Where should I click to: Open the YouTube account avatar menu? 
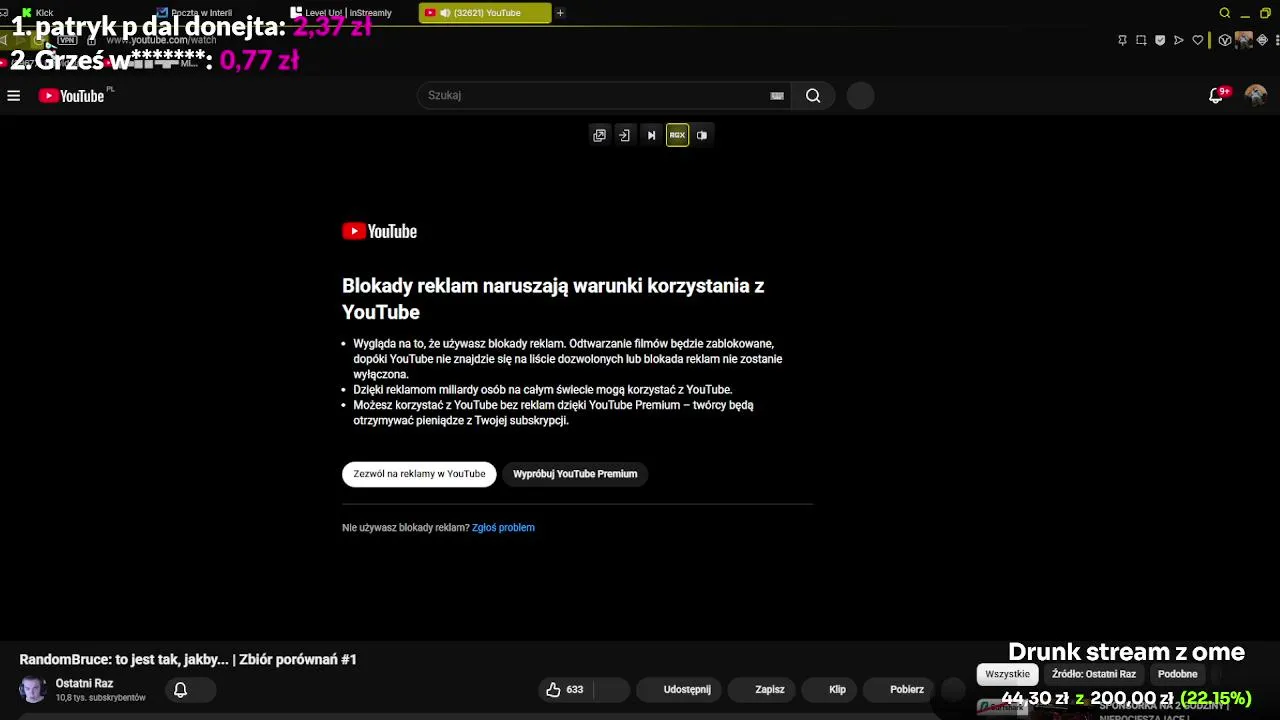[x=1256, y=96]
